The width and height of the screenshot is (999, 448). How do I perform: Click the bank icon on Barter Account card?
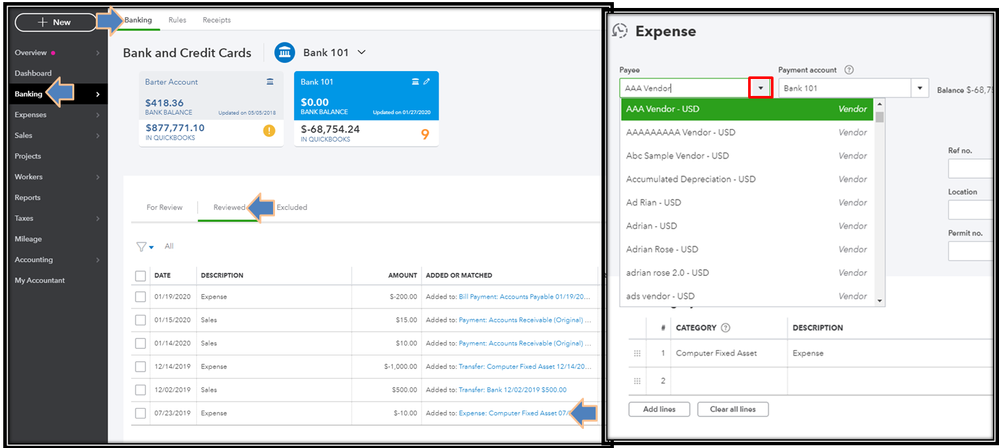(270, 82)
